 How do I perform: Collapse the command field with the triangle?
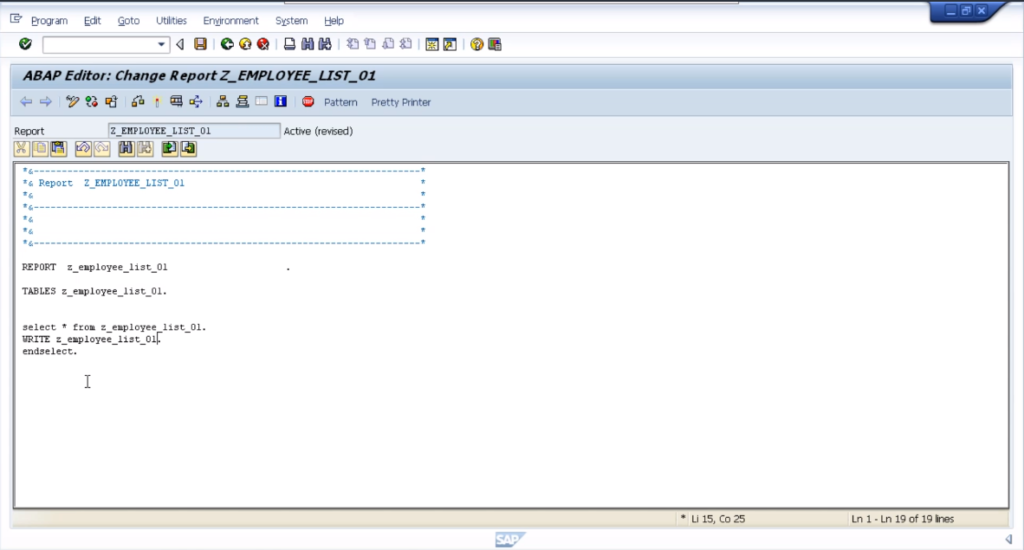(x=180, y=44)
